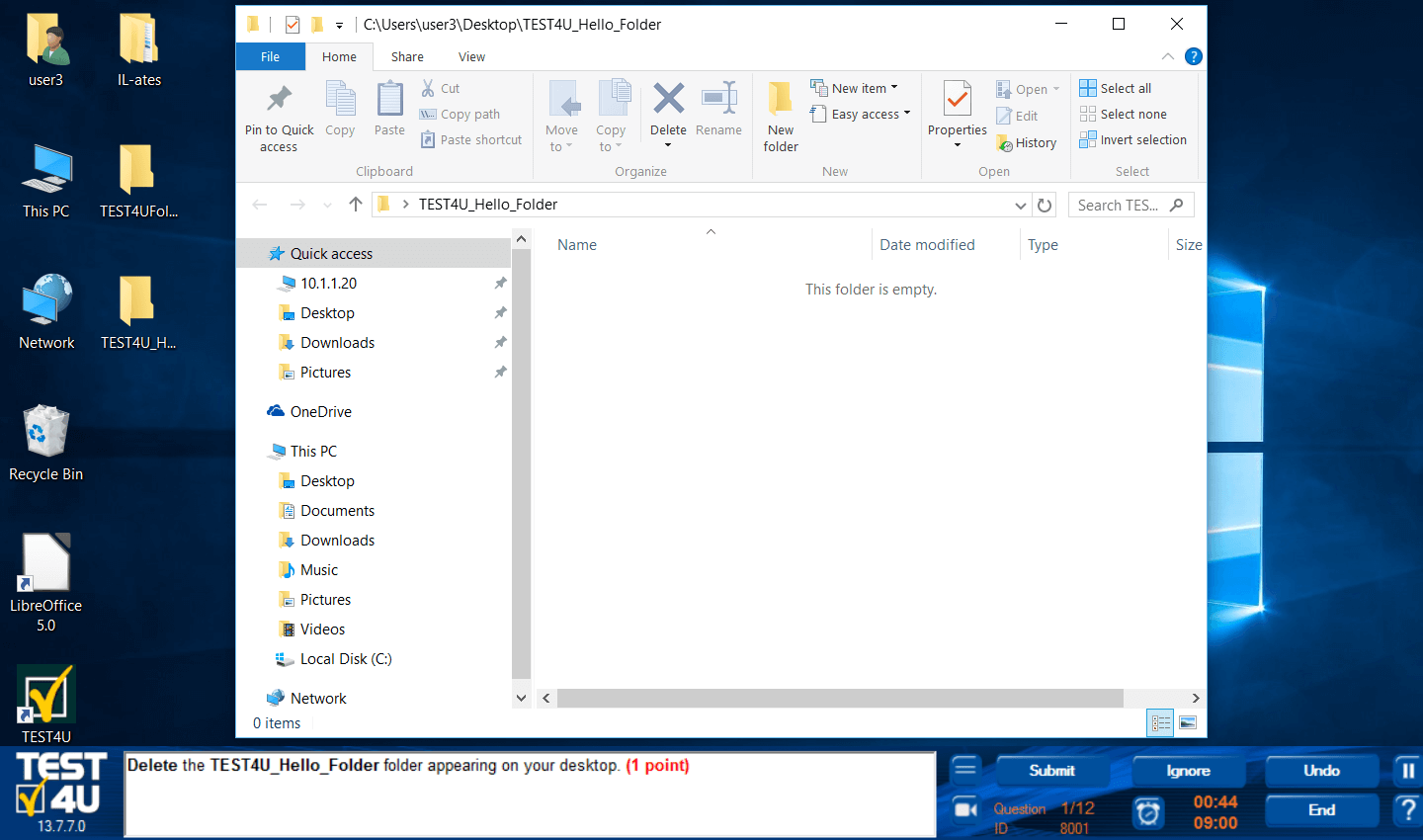The width and height of the screenshot is (1423, 840).
Task: Go up one folder level
Action: point(356,205)
